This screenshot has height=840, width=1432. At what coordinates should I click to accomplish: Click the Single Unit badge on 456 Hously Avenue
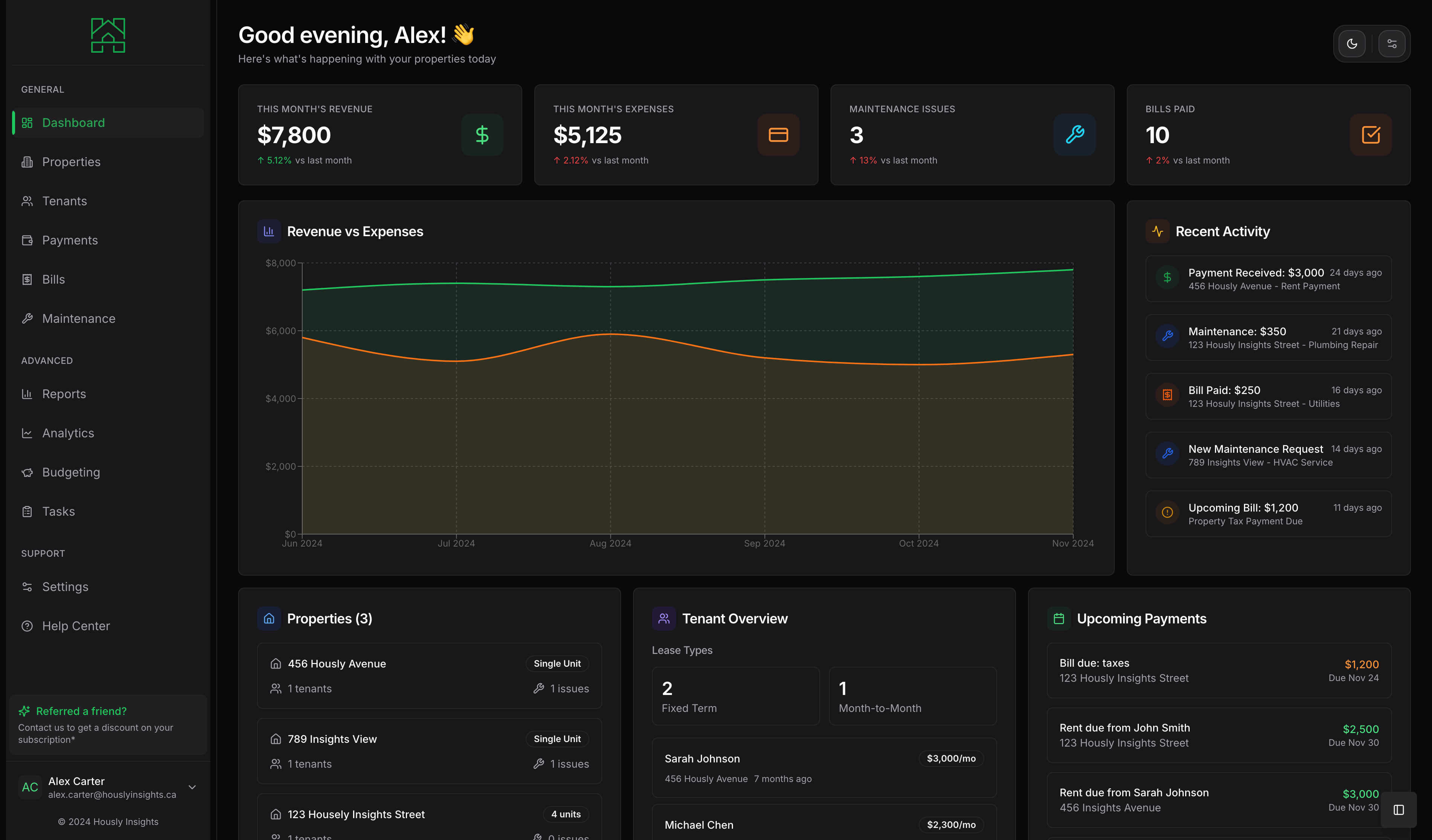coord(557,663)
